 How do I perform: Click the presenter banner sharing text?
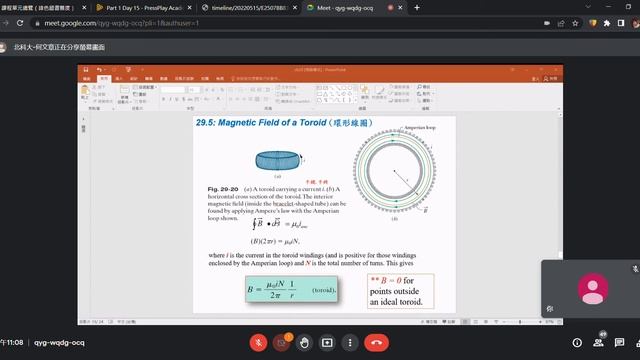click(x=59, y=47)
